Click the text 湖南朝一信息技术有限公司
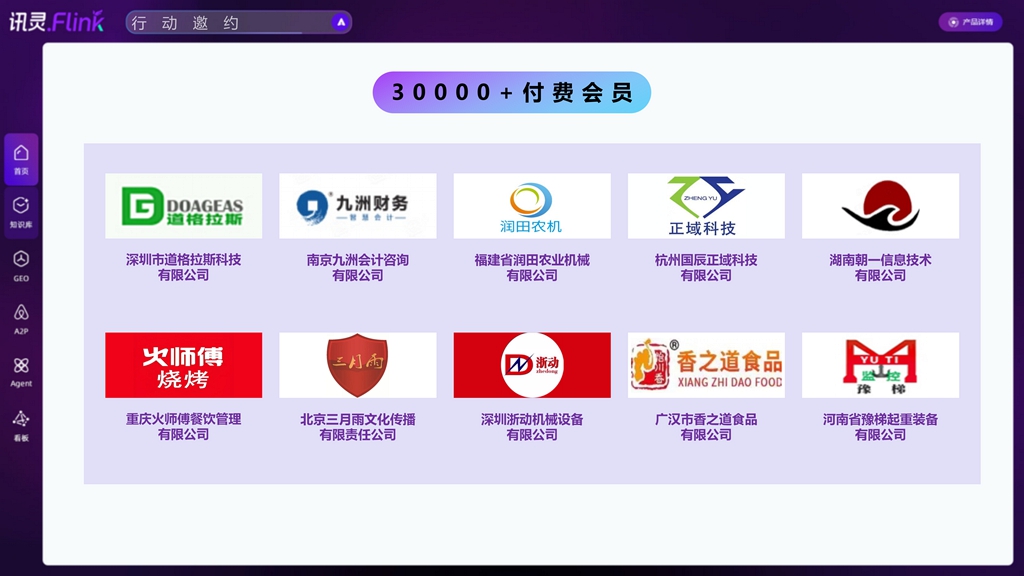 (x=880, y=268)
